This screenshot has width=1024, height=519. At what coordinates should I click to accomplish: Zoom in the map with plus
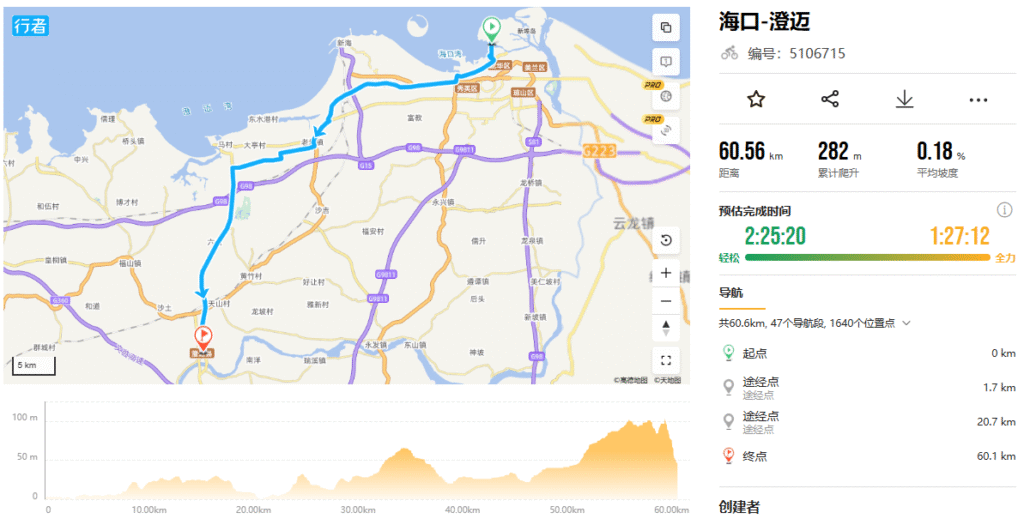pyautogui.click(x=665, y=273)
